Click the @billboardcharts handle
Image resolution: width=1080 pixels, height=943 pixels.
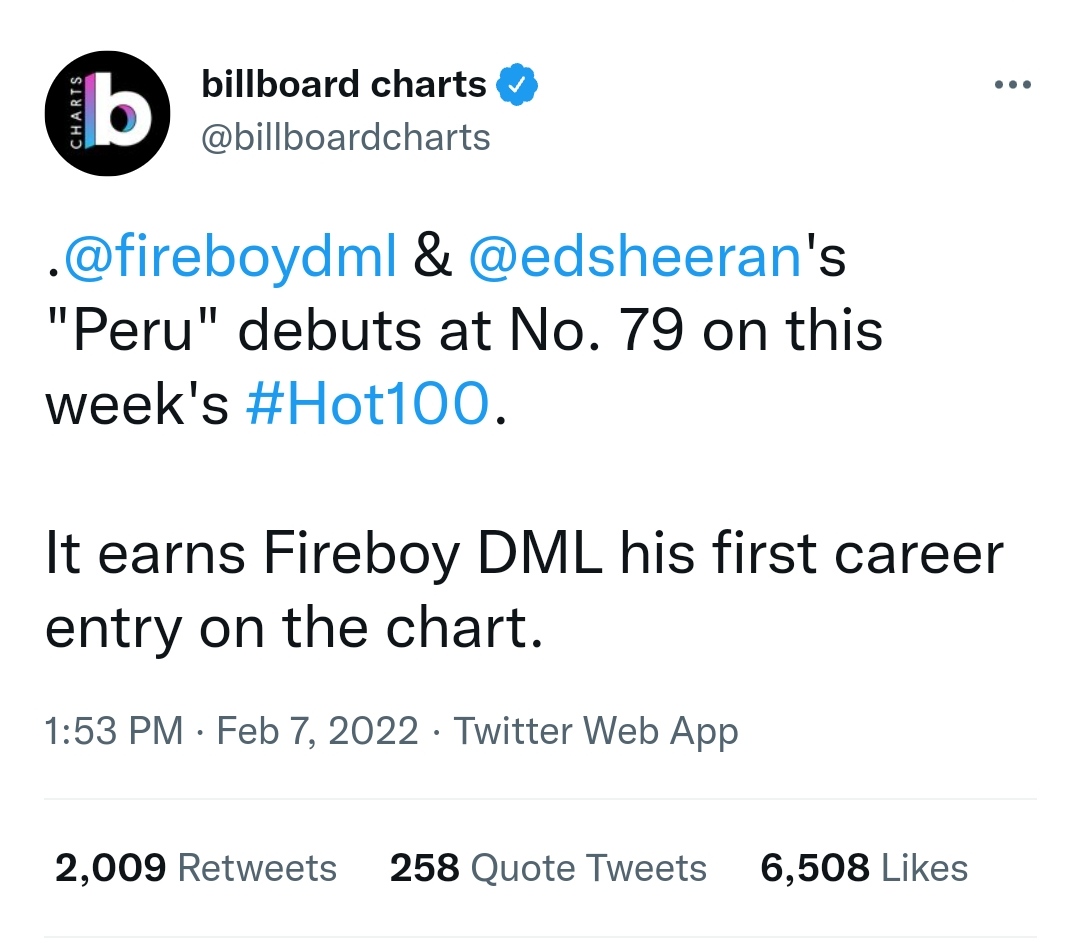346,137
